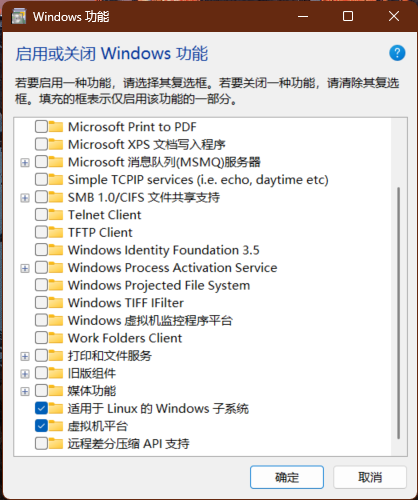Click the Work Folders Client folder icon
Viewport: 418px width, 500px height.
(56, 338)
